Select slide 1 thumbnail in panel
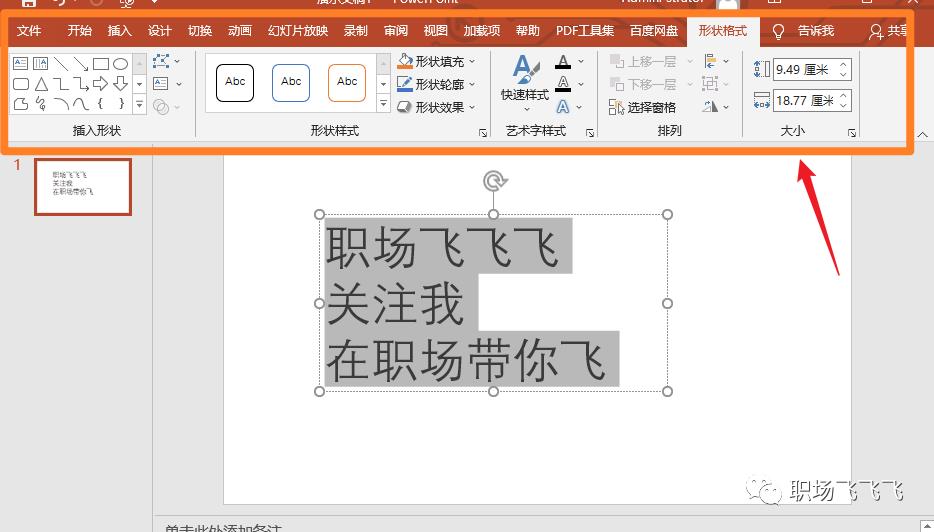The height and width of the screenshot is (532, 934). point(83,187)
